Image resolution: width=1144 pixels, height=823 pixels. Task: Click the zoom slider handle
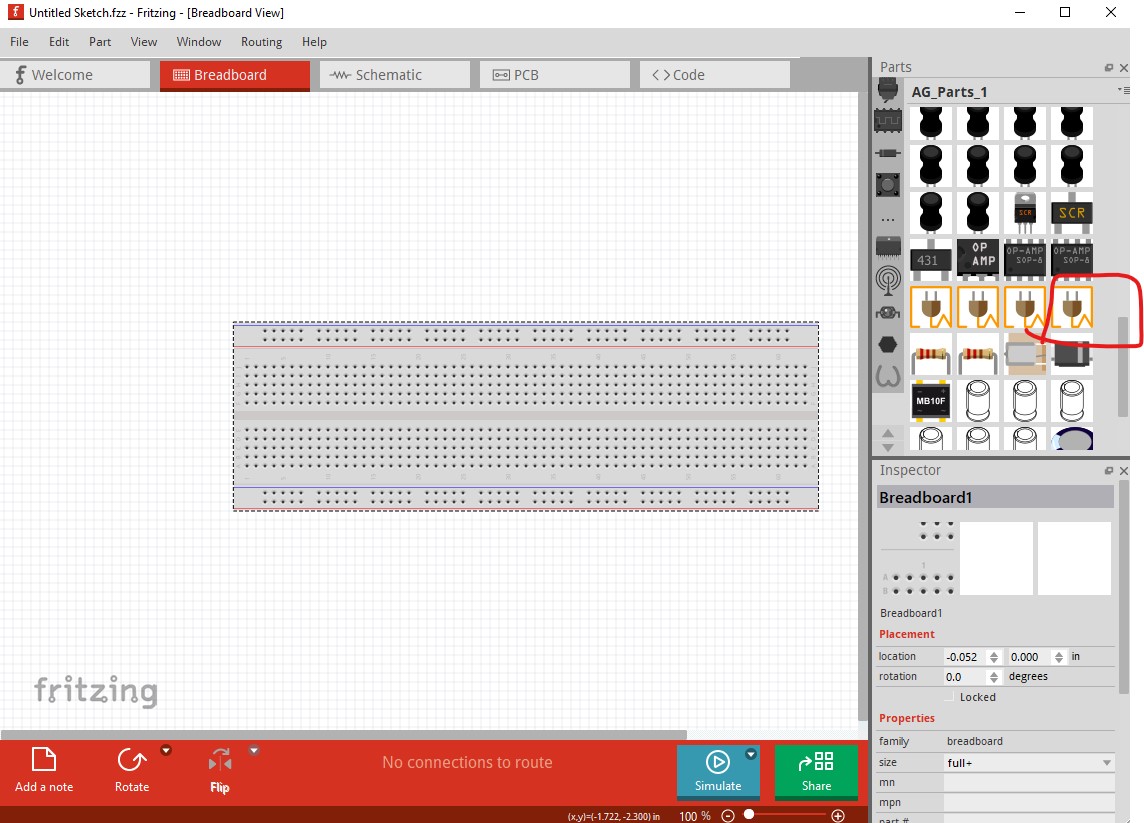click(x=749, y=816)
